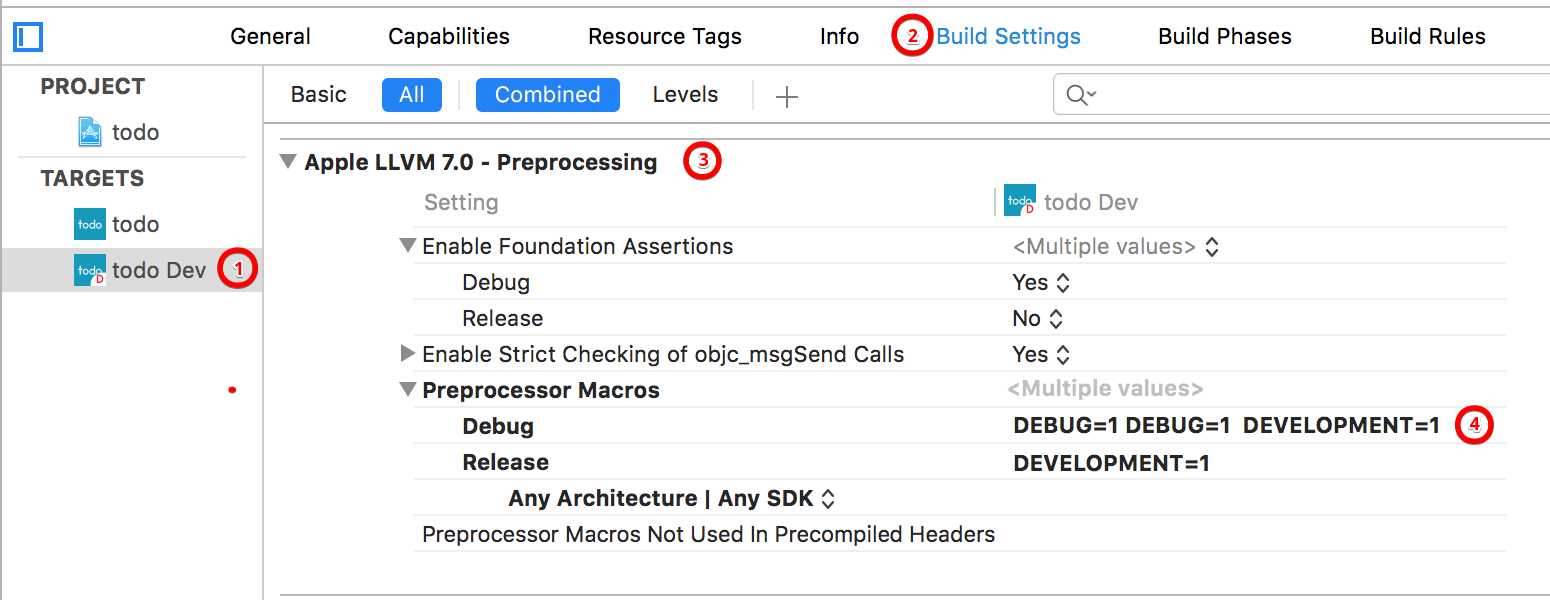Switch filter to Basic settings
The width and height of the screenshot is (1550, 600).
click(319, 94)
